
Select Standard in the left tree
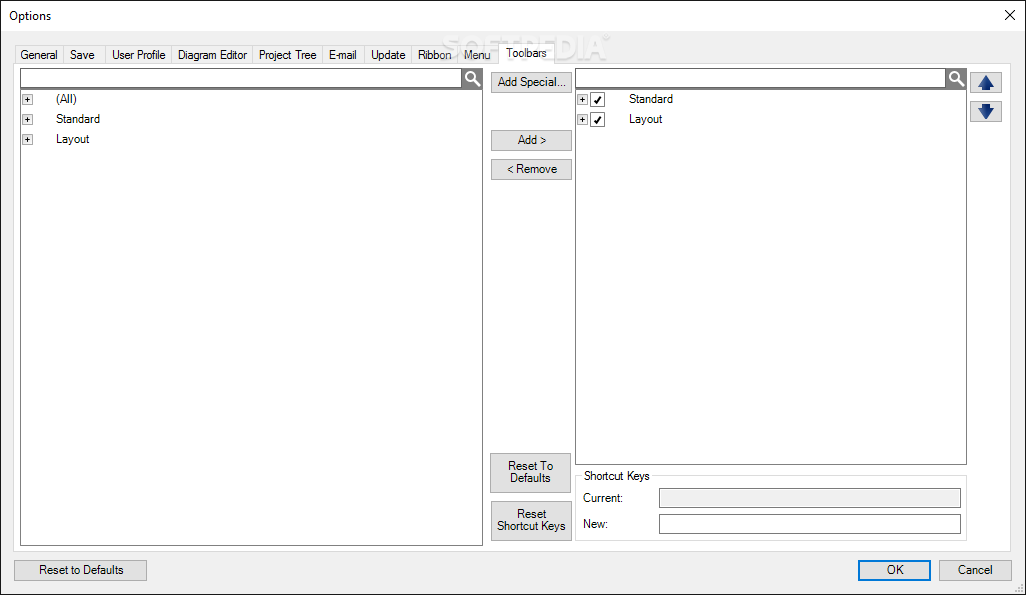point(78,119)
